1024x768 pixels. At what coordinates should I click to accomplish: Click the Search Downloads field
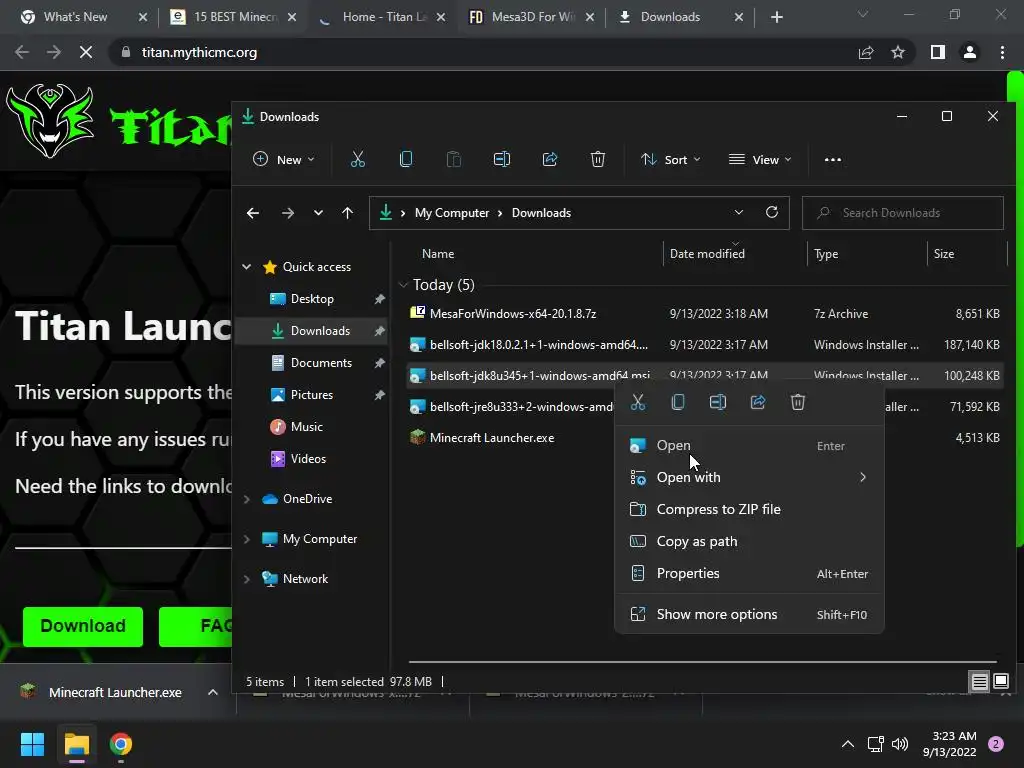(903, 213)
